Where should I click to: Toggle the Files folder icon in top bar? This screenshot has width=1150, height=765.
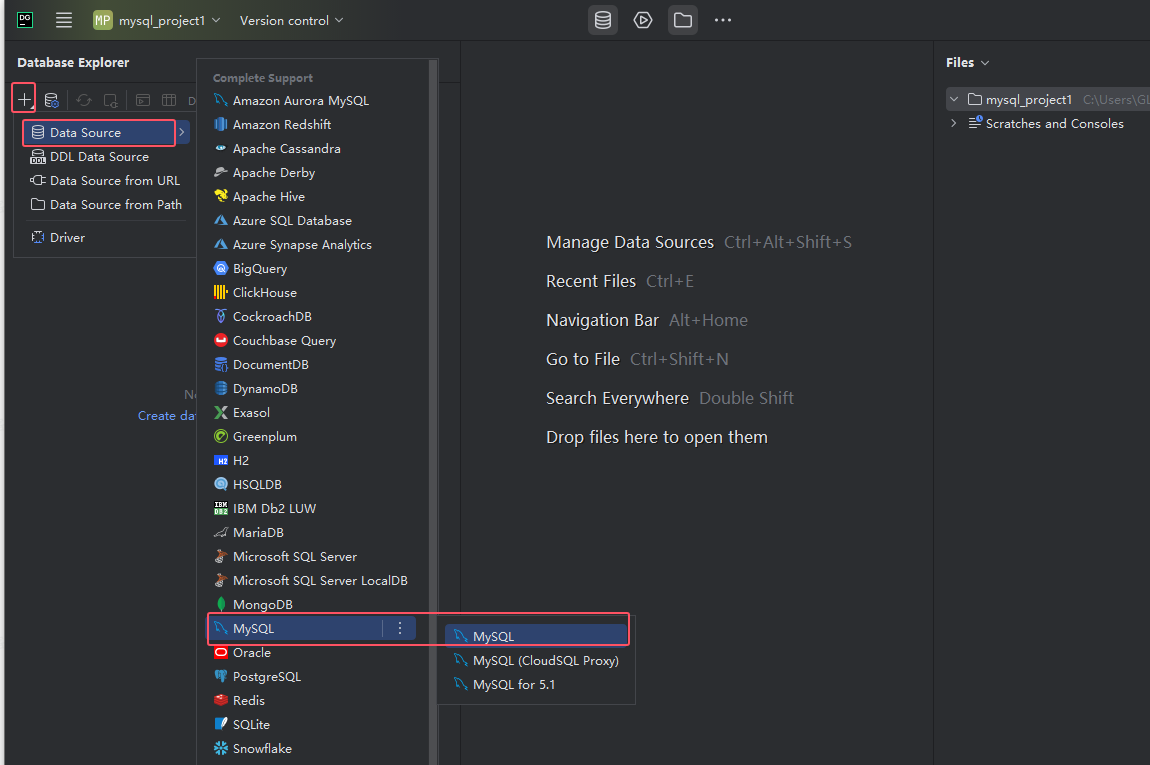pyautogui.click(x=683, y=20)
